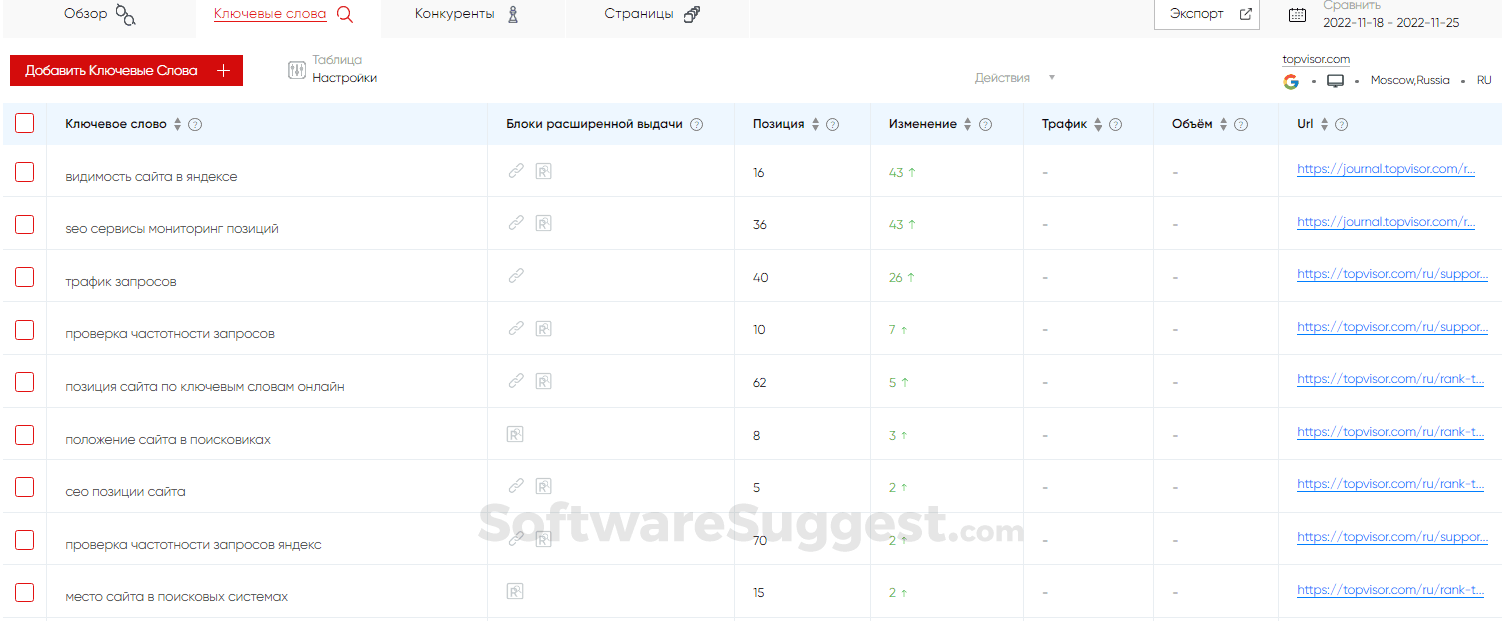Open the topvisor.com project link
1502x621 pixels.
[1316, 58]
